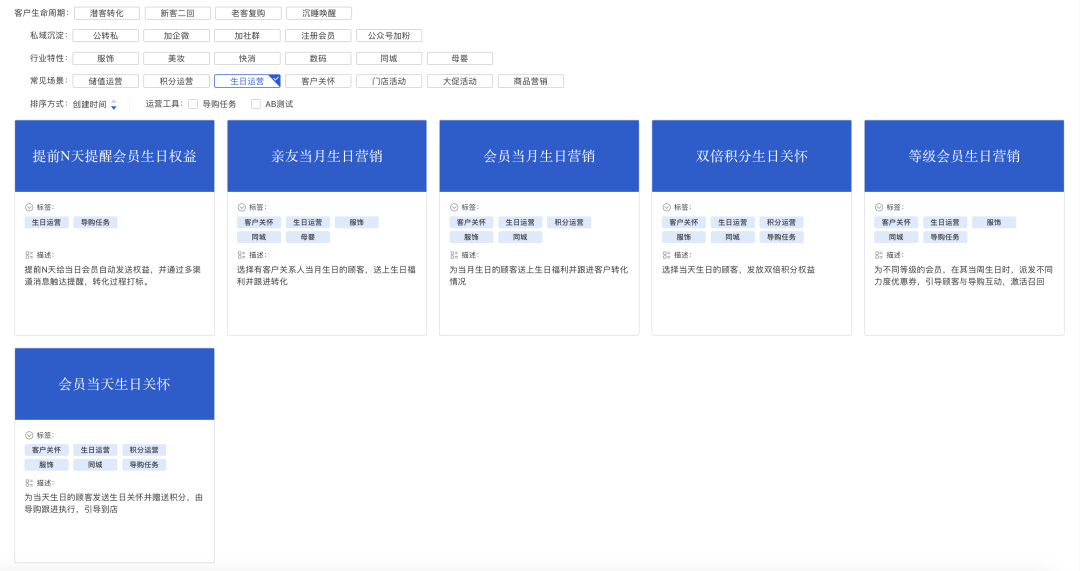Click 导购任务 tag in 提前N天提醒会员生日权益 card

tap(95, 222)
